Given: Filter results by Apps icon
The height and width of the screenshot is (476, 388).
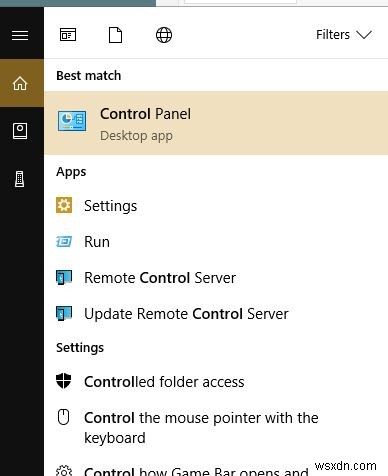Looking at the screenshot, I should [68, 35].
